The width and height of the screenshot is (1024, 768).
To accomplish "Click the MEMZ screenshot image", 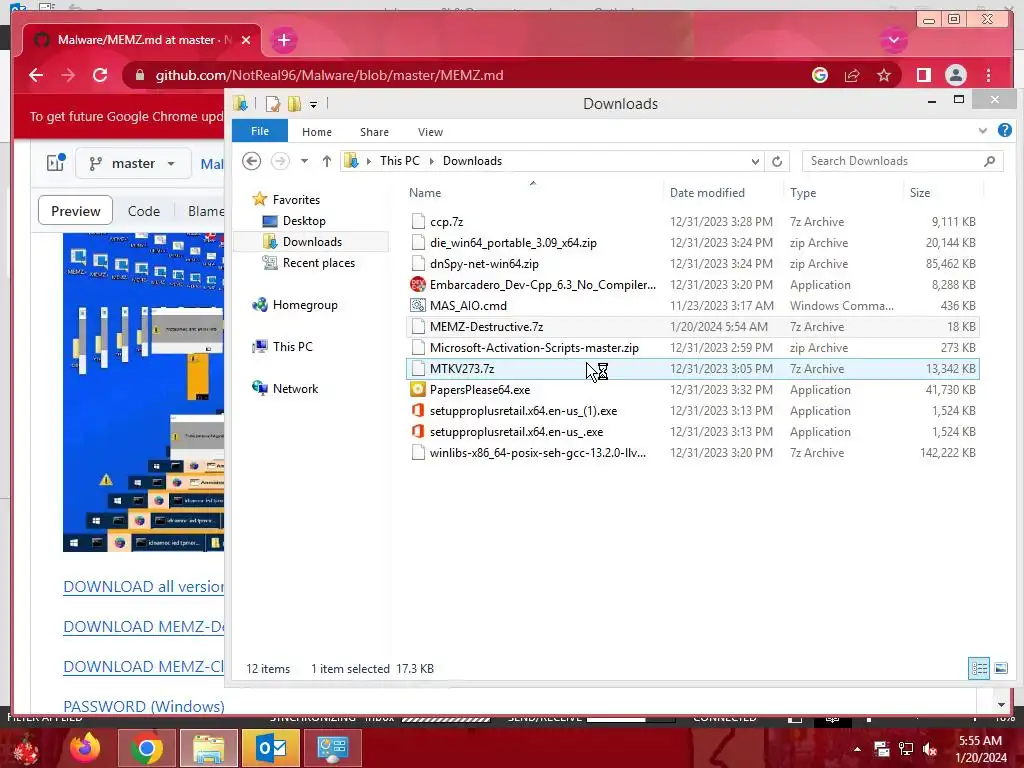I will (x=144, y=392).
